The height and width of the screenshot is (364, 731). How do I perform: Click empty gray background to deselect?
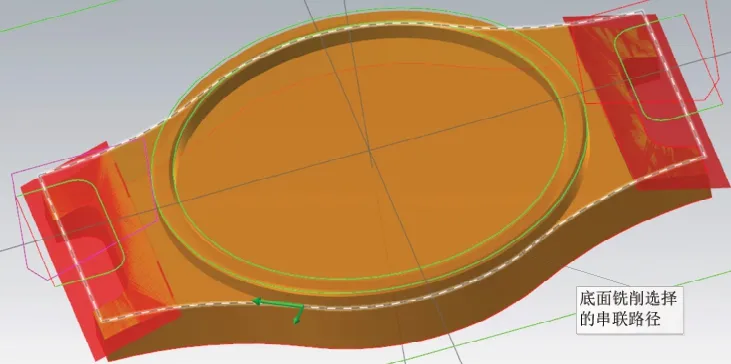(x=70, y=79)
